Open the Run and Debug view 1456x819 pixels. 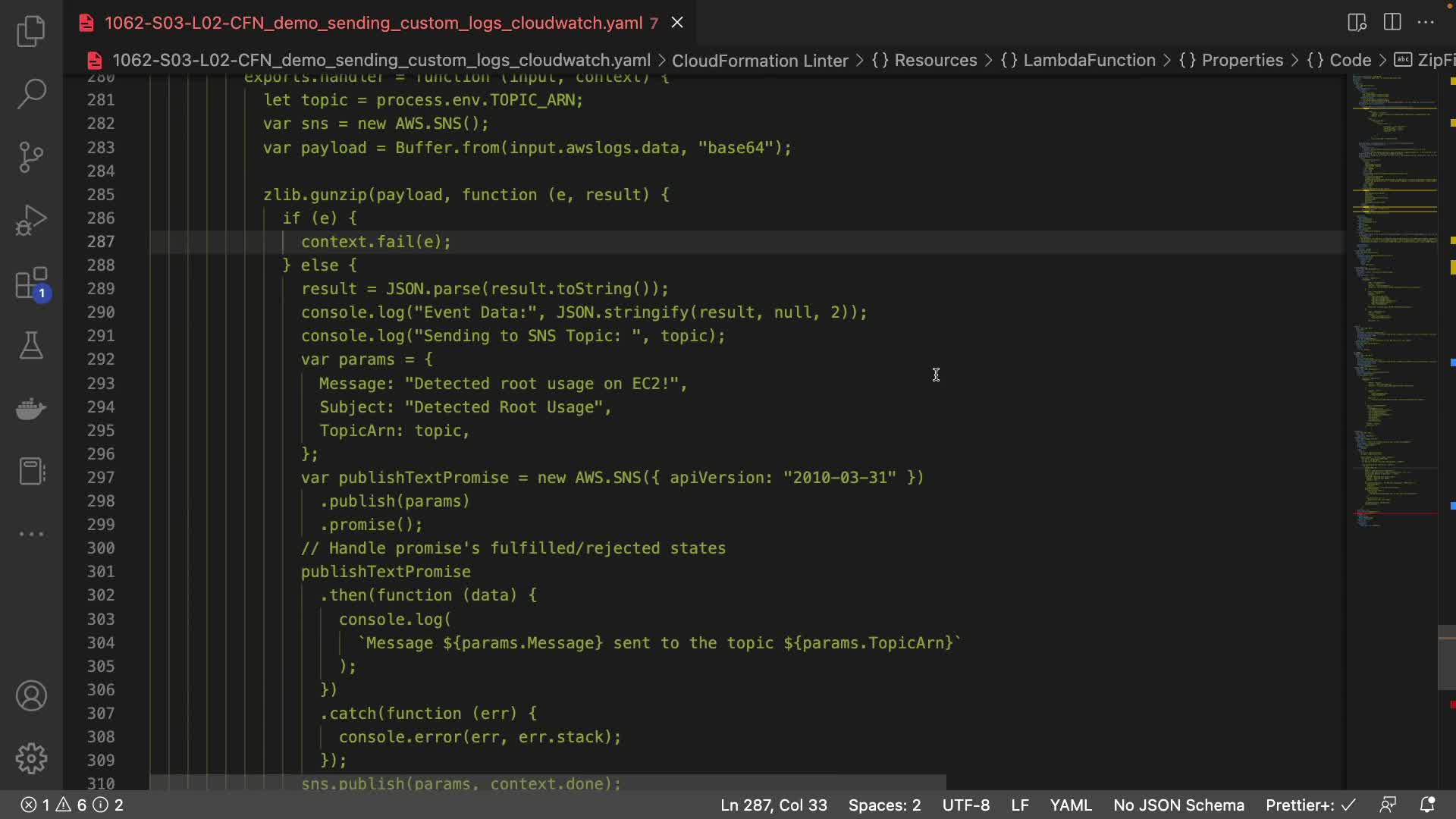tap(31, 221)
